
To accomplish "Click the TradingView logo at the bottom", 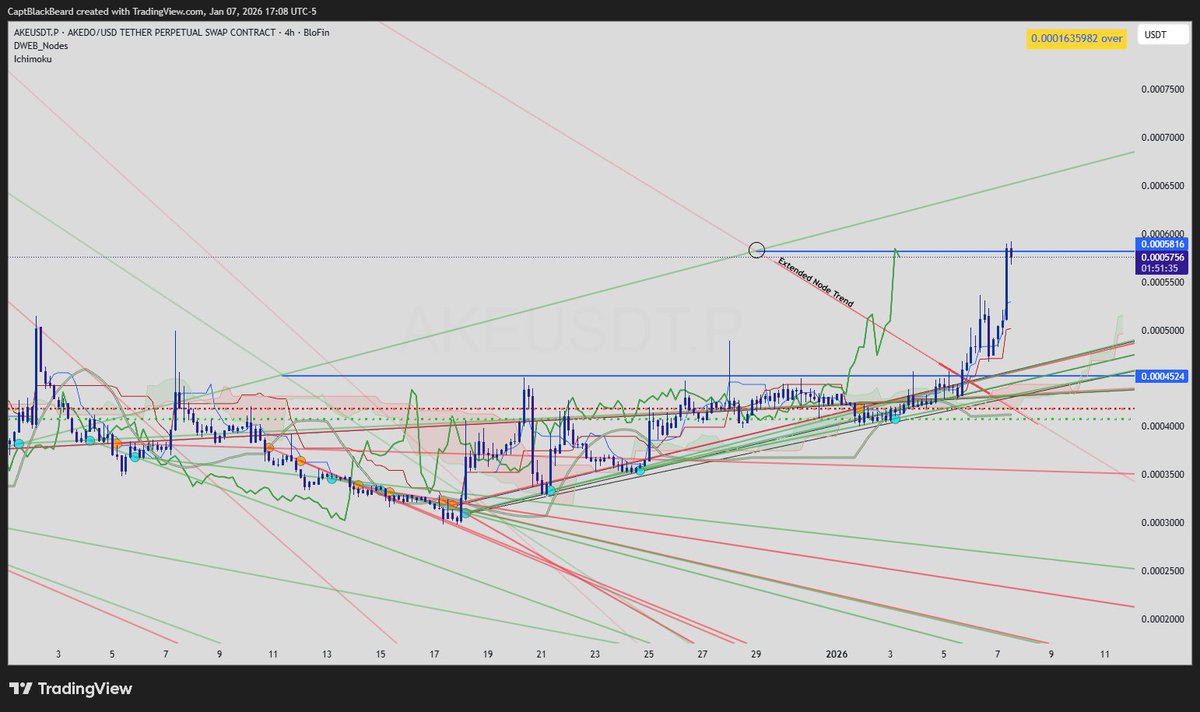I will click(70, 689).
